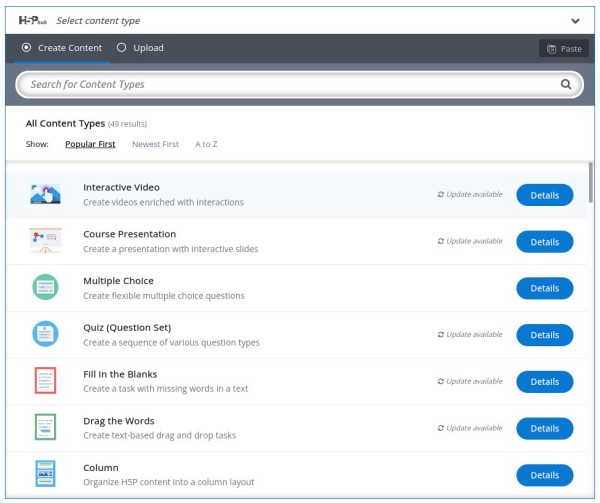The height and width of the screenshot is (503, 600).
Task: Select the Interactive Video title
Action: tap(121, 187)
